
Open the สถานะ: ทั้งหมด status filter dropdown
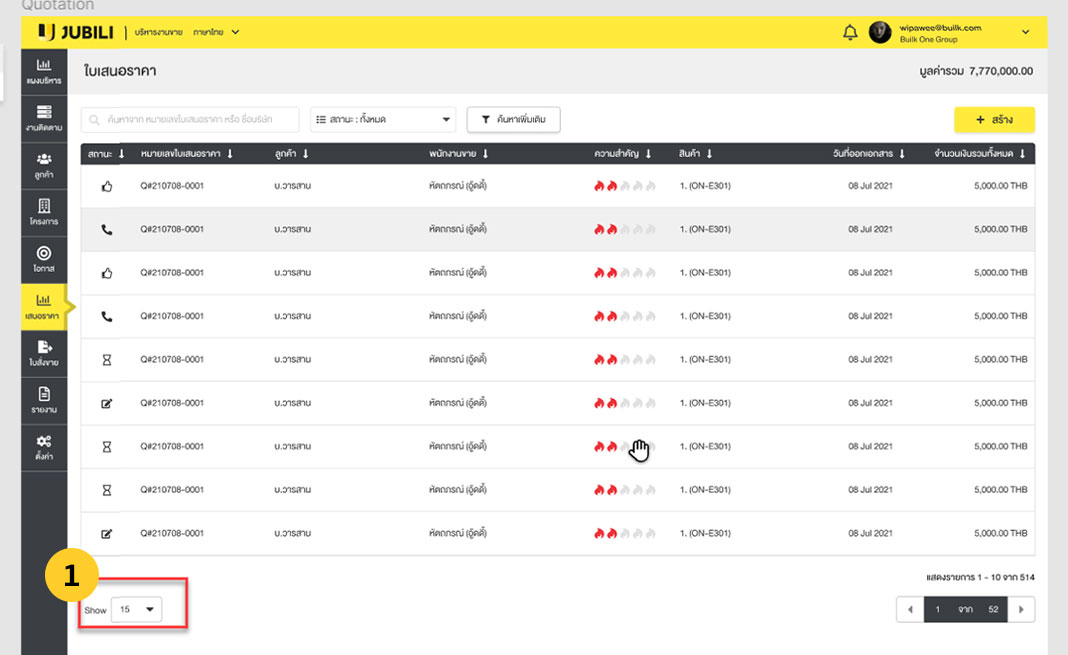click(x=382, y=120)
